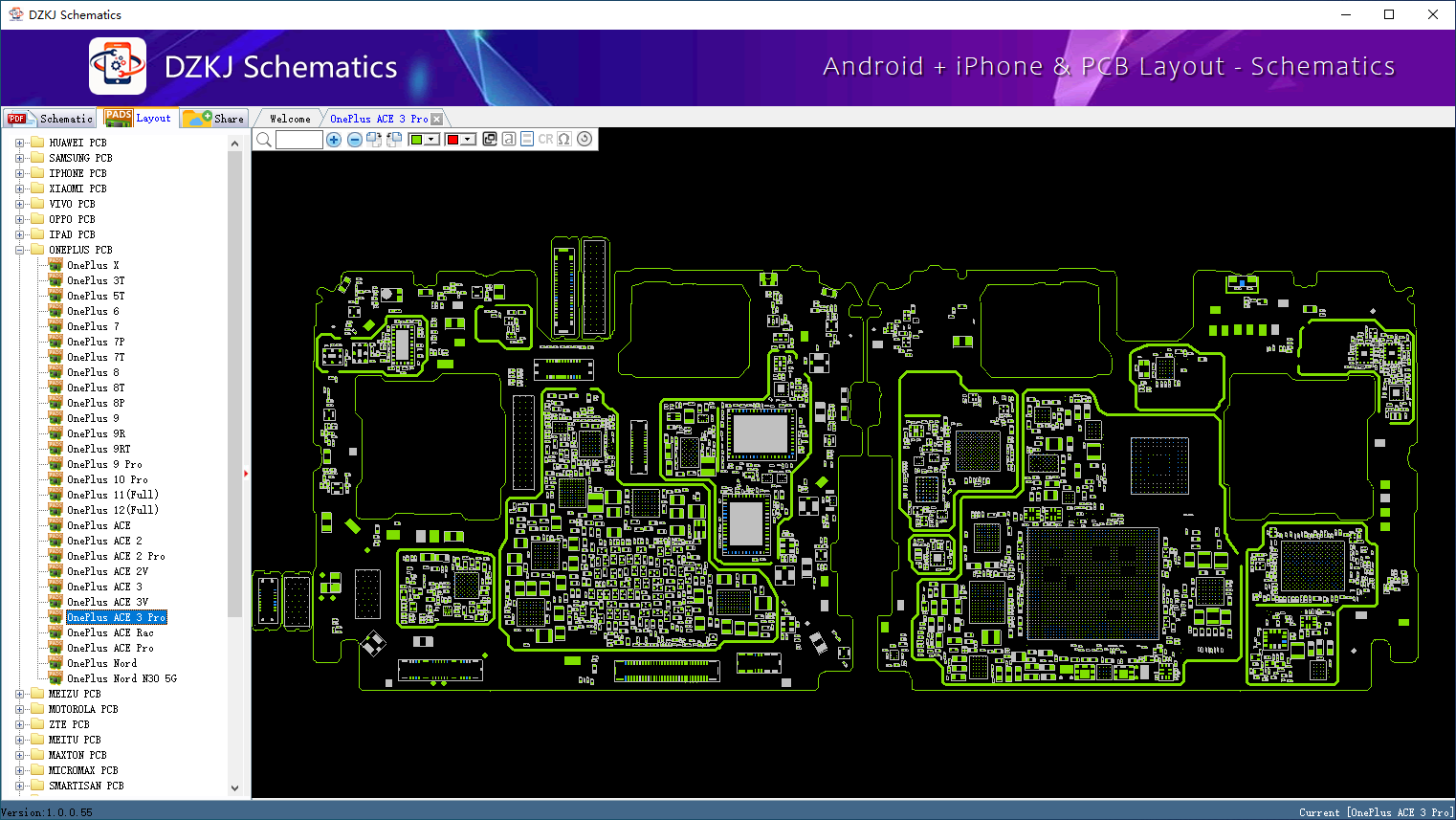The image size is (1456, 820).
Task: Open the OnePlus 7P layout
Action: (96, 342)
